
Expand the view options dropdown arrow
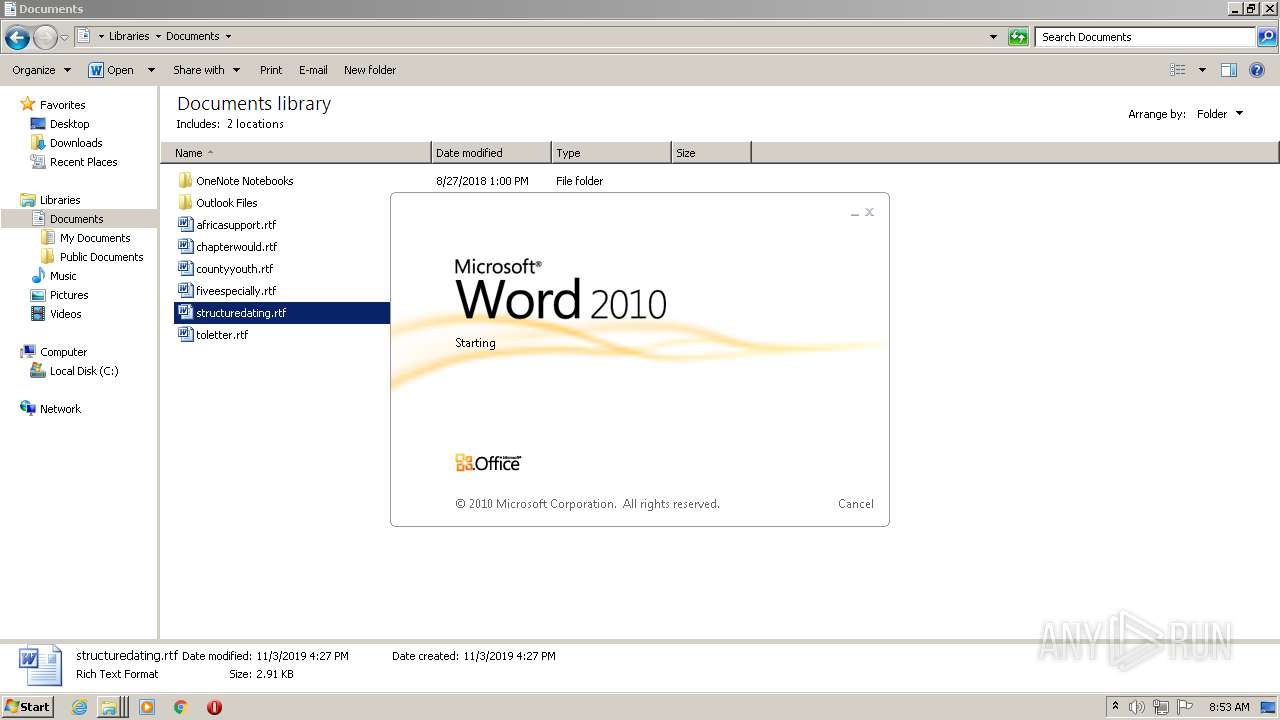coord(1202,70)
